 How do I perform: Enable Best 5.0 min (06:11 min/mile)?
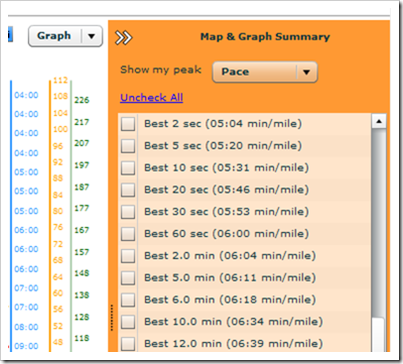coord(128,278)
